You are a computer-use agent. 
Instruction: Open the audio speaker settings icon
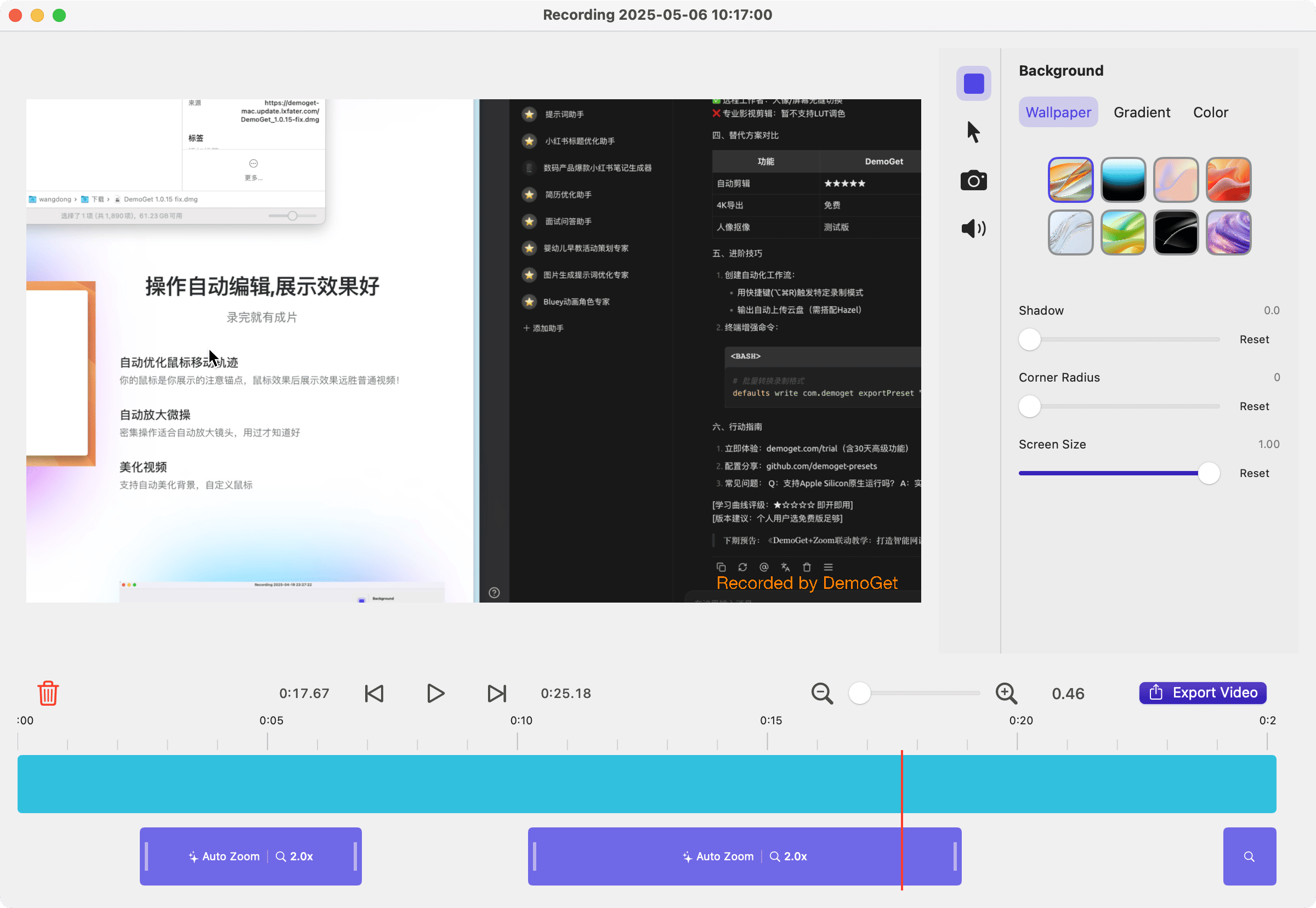pyautogui.click(x=973, y=229)
